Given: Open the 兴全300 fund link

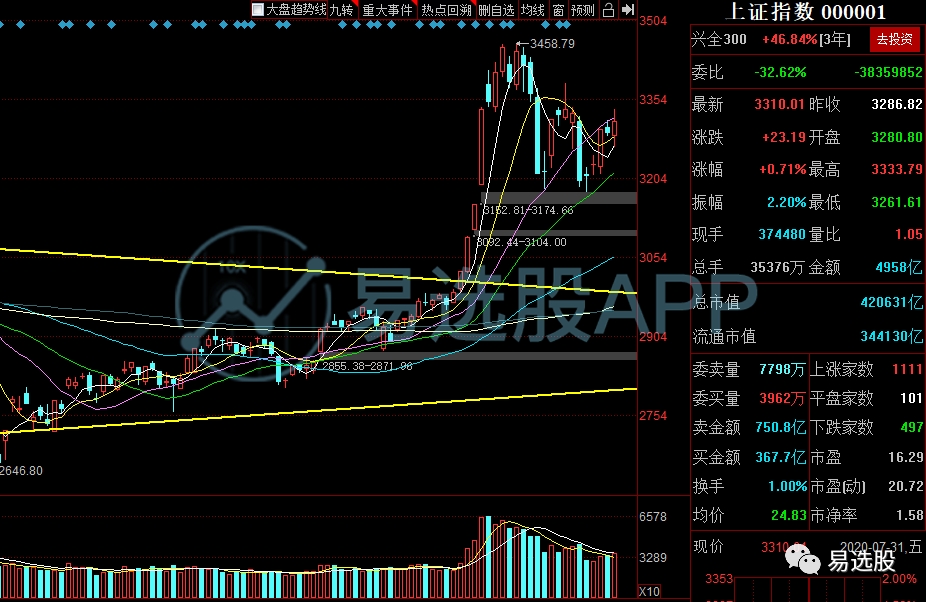Looking at the screenshot, I should 719,40.
